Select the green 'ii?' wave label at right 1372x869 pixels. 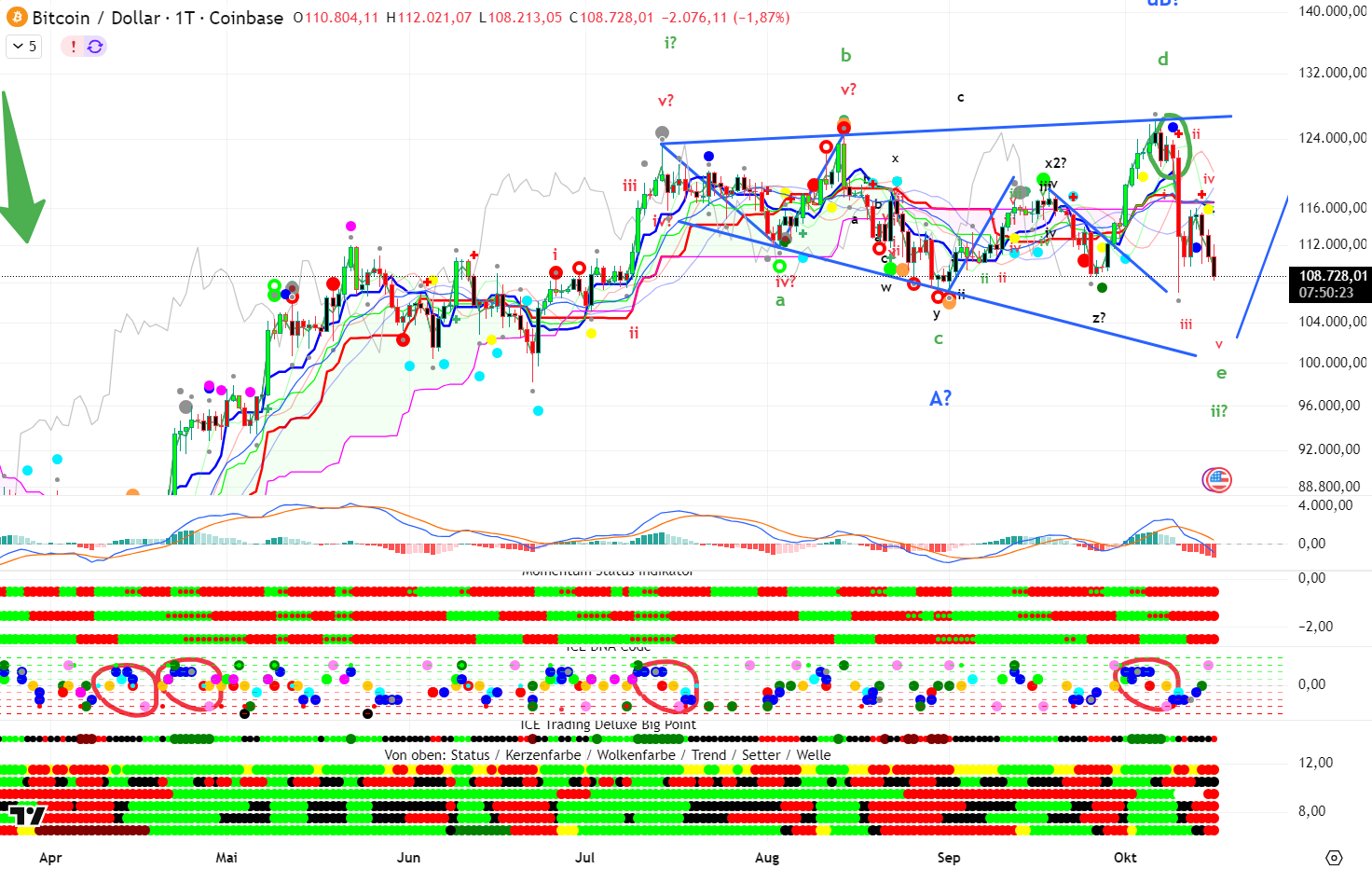point(1218,411)
